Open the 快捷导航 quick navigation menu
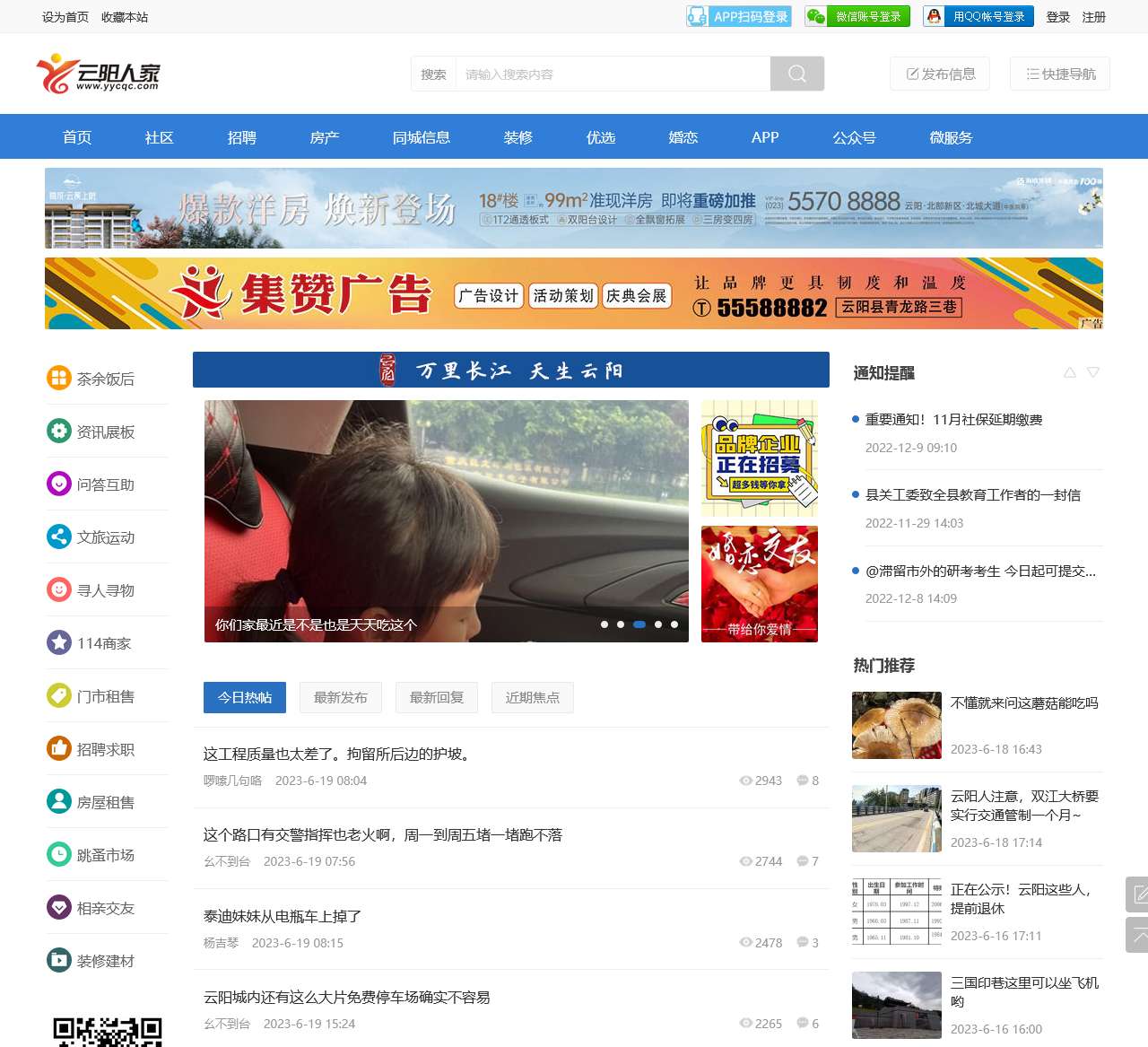 (1059, 74)
